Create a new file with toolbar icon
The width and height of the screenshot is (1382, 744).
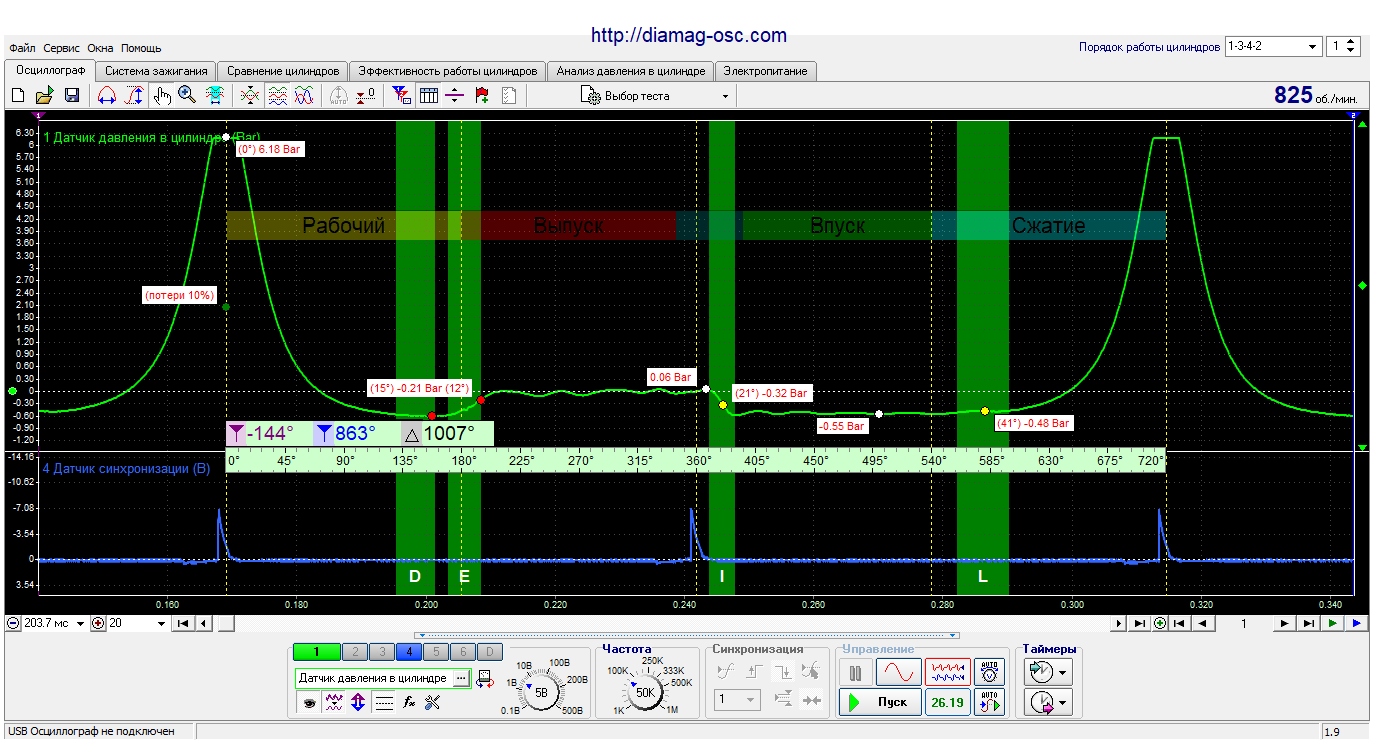17,96
